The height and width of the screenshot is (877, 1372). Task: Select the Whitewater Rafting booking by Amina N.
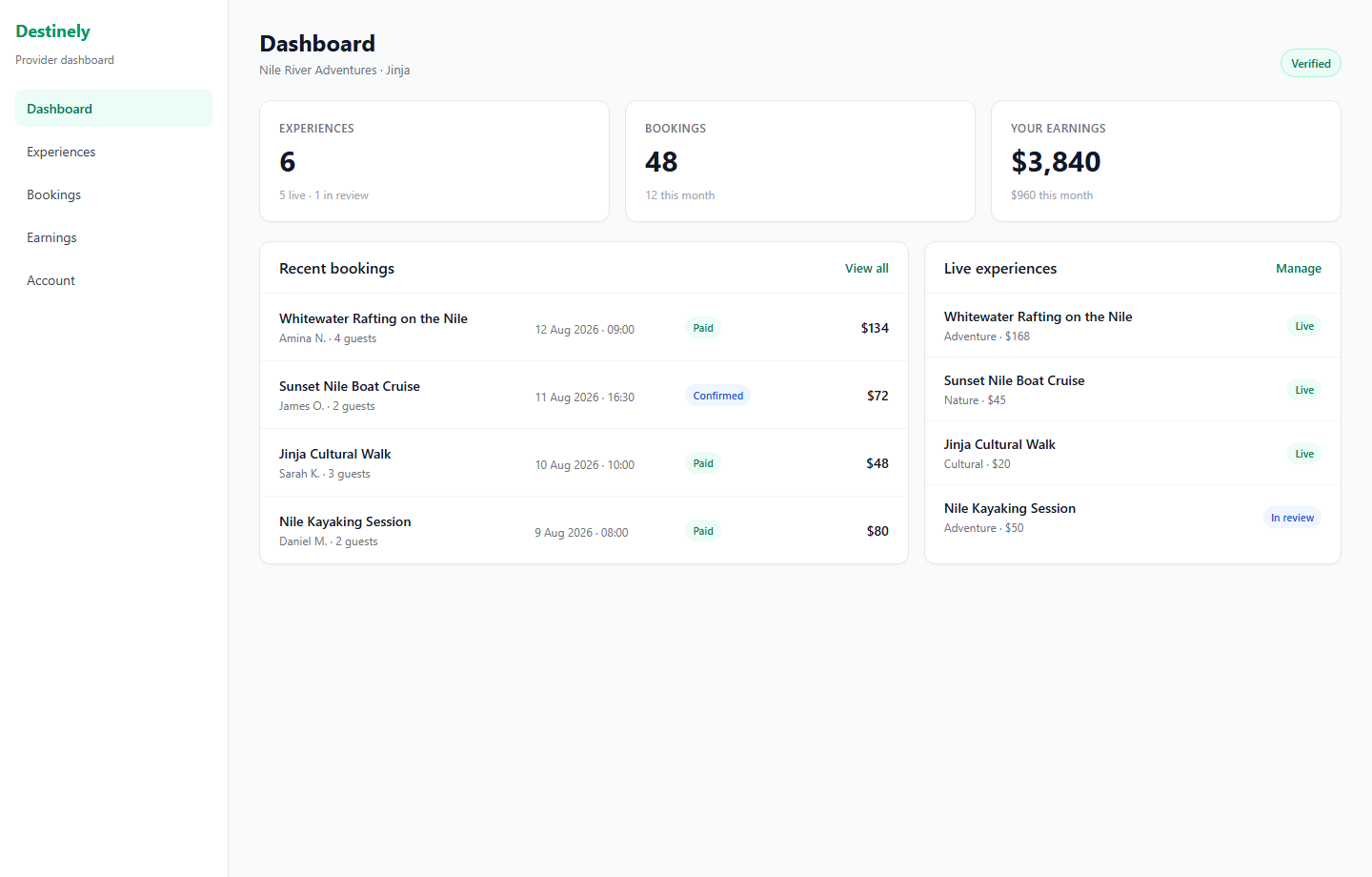[584, 328]
